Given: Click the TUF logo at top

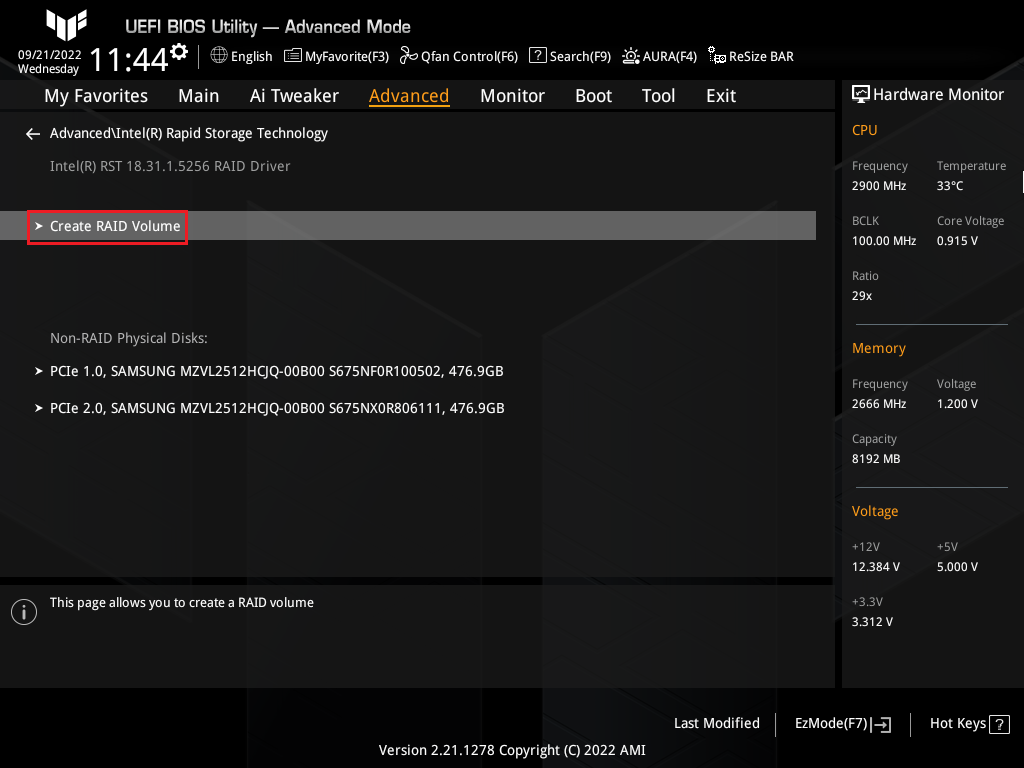Looking at the screenshot, I should [67, 25].
